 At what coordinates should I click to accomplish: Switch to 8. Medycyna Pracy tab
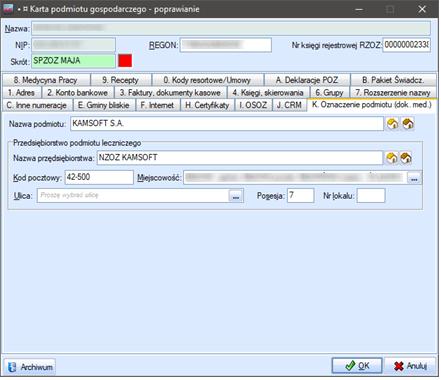pyautogui.click(x=45, y=80)
